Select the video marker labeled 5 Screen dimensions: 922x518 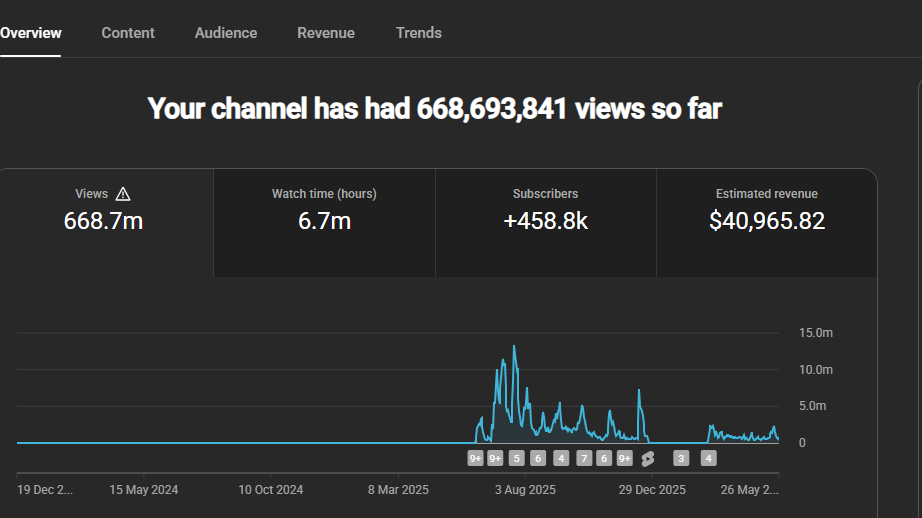tap(516, 459)
